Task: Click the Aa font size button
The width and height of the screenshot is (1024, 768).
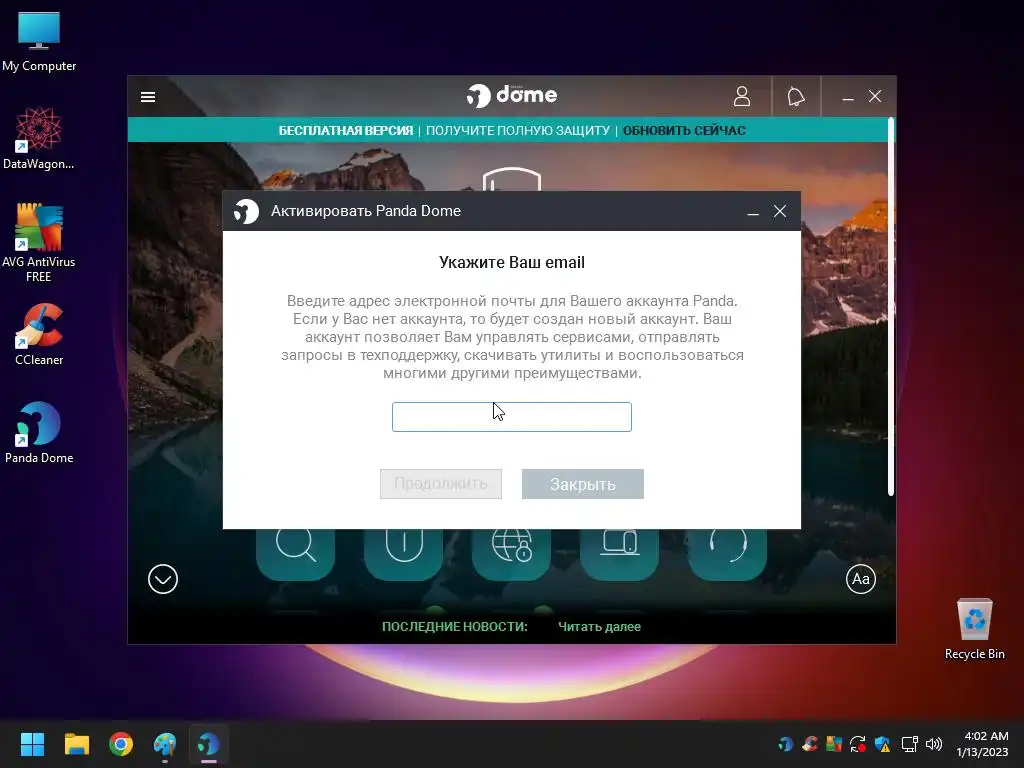Action: pyautogui.click(x=861, y=579)
